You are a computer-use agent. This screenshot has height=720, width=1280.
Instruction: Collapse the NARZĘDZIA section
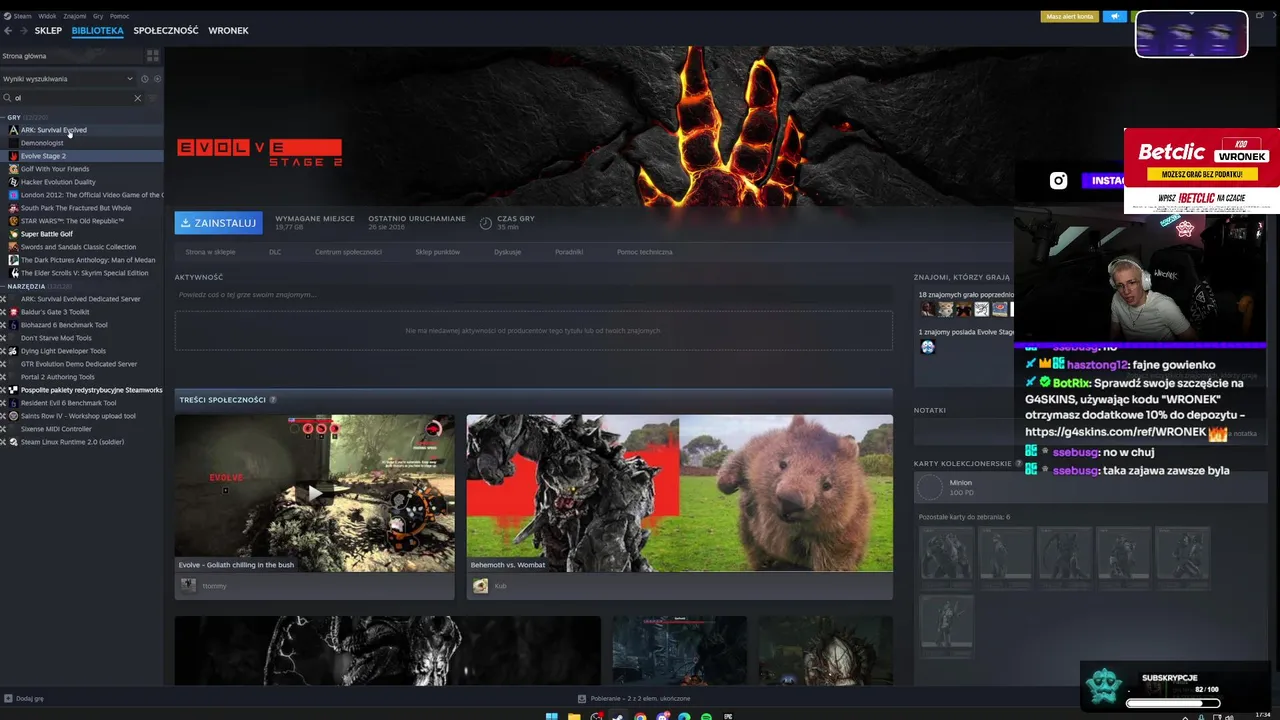(3, 286)
